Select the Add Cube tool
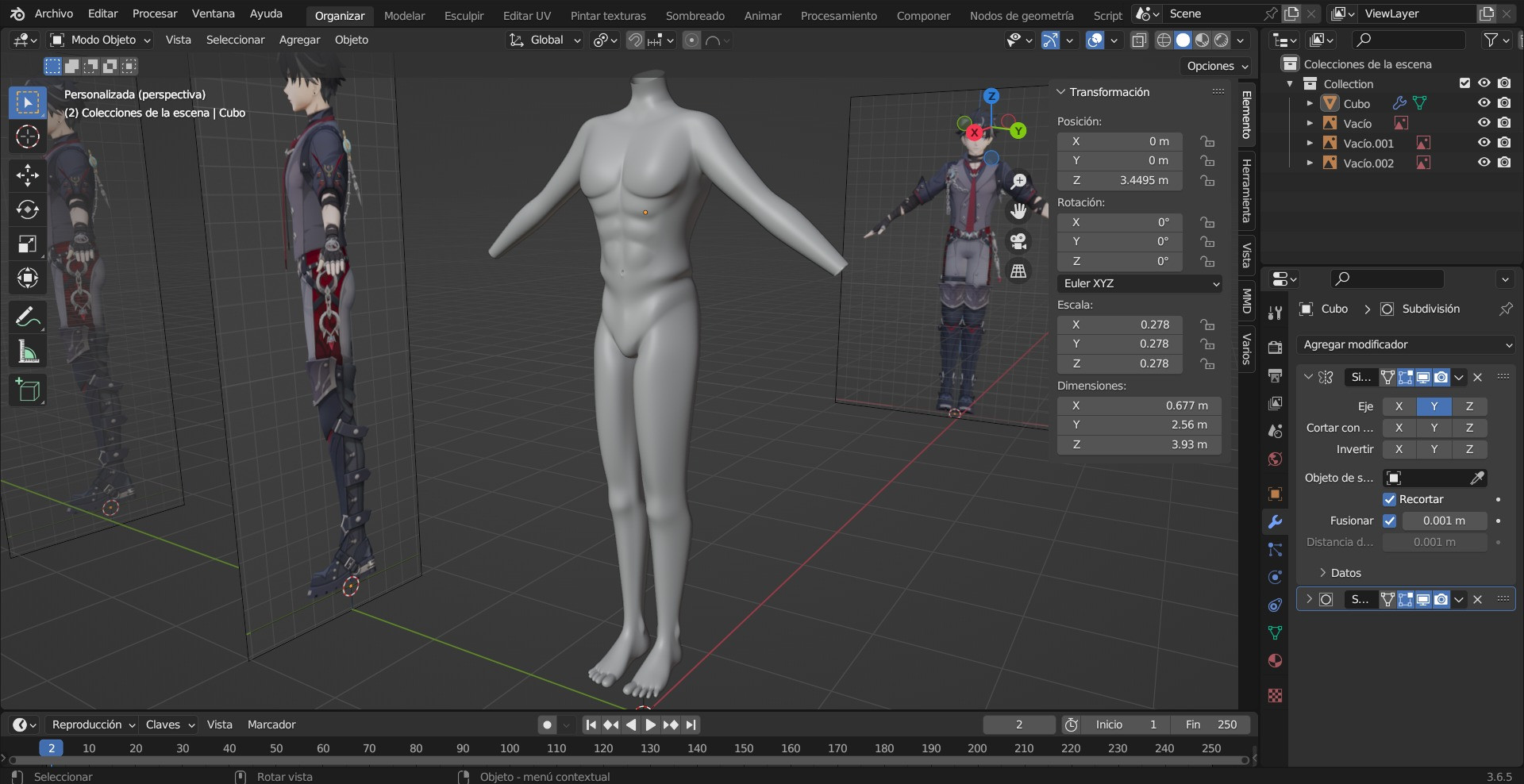Screen dimensions: 1524x784 pyautogui.click(x=28, y=390)
